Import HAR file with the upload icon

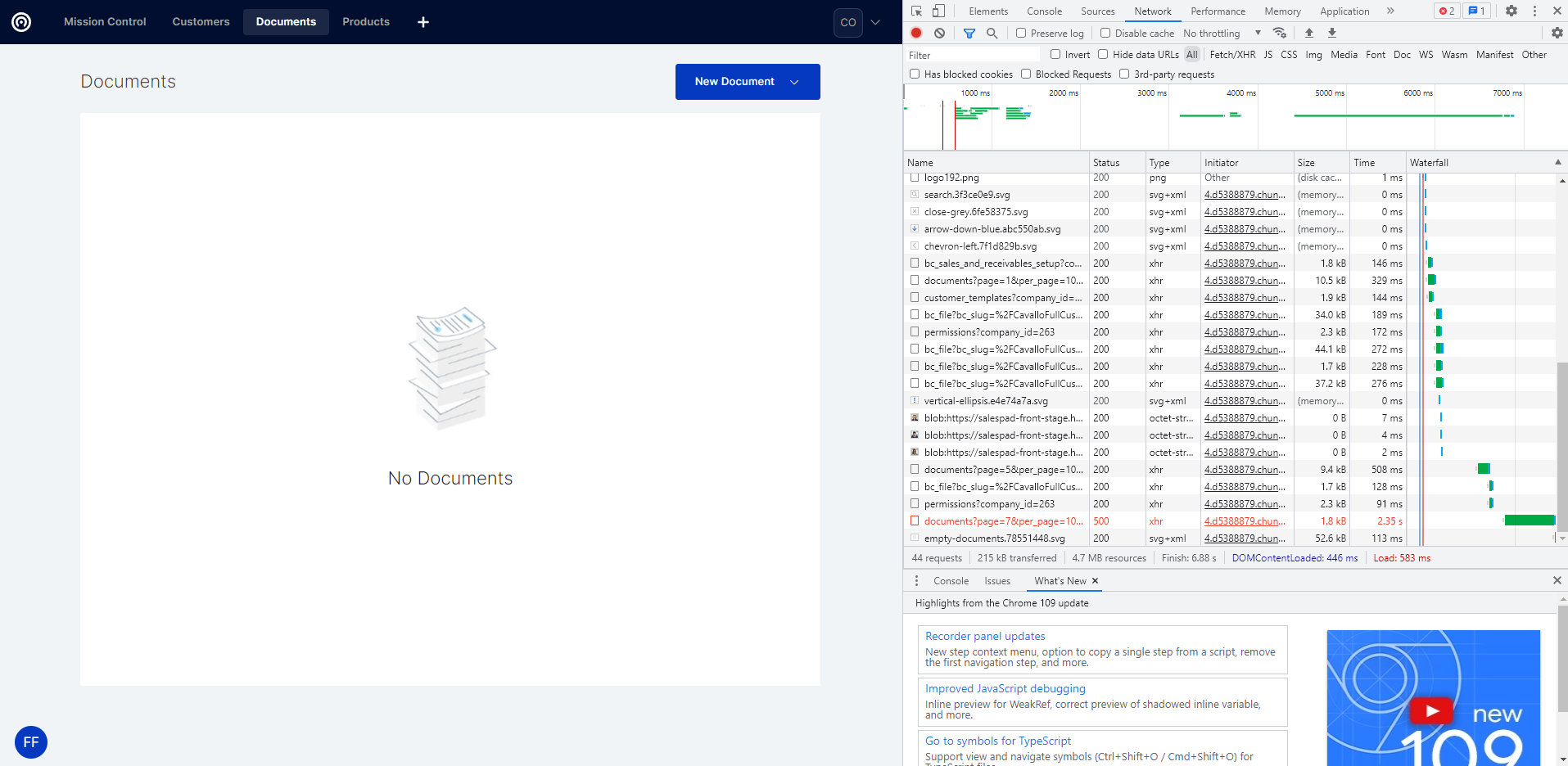(1308, 33)
